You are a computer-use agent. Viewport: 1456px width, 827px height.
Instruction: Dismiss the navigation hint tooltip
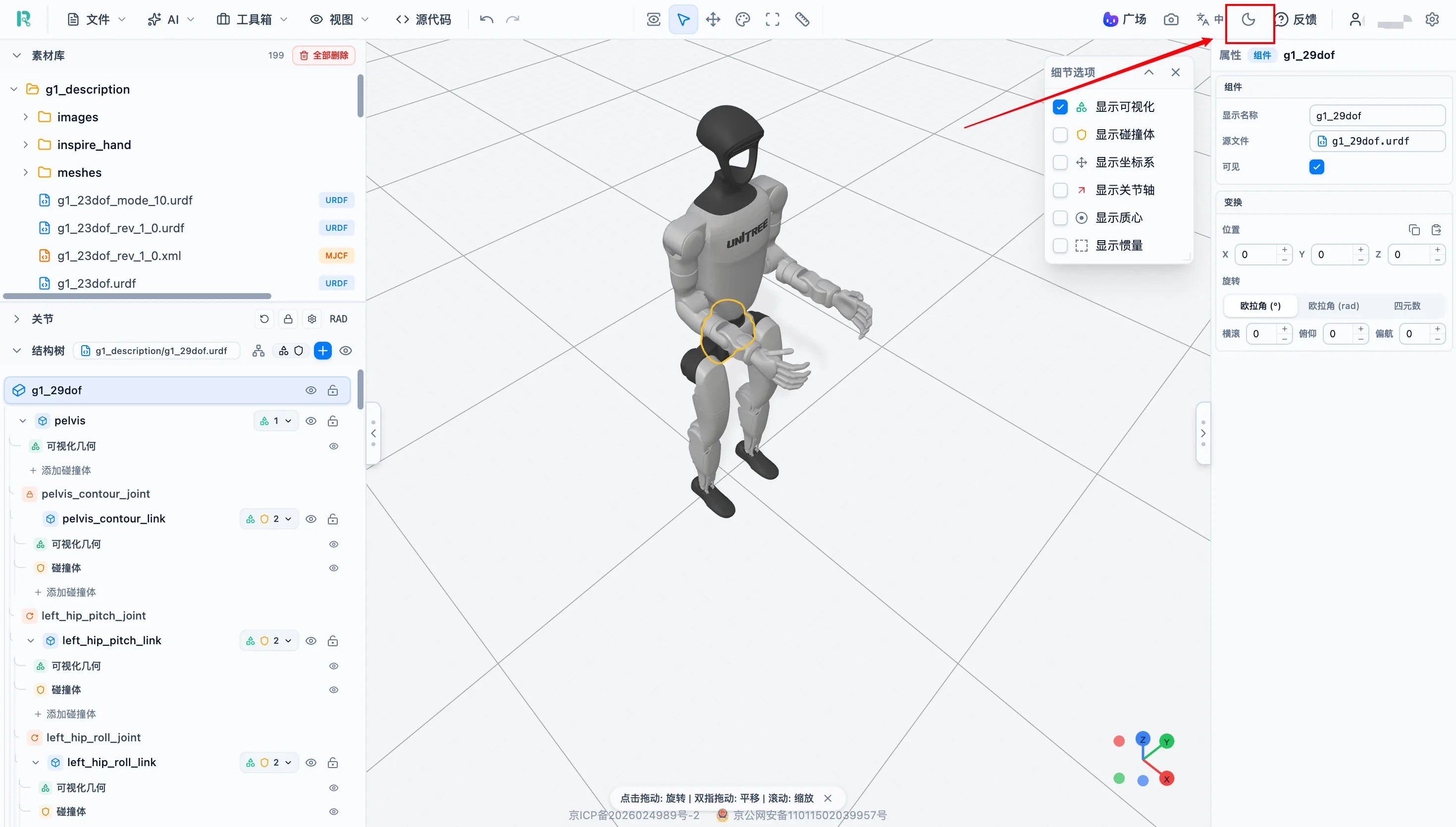(x=828, y=798)
